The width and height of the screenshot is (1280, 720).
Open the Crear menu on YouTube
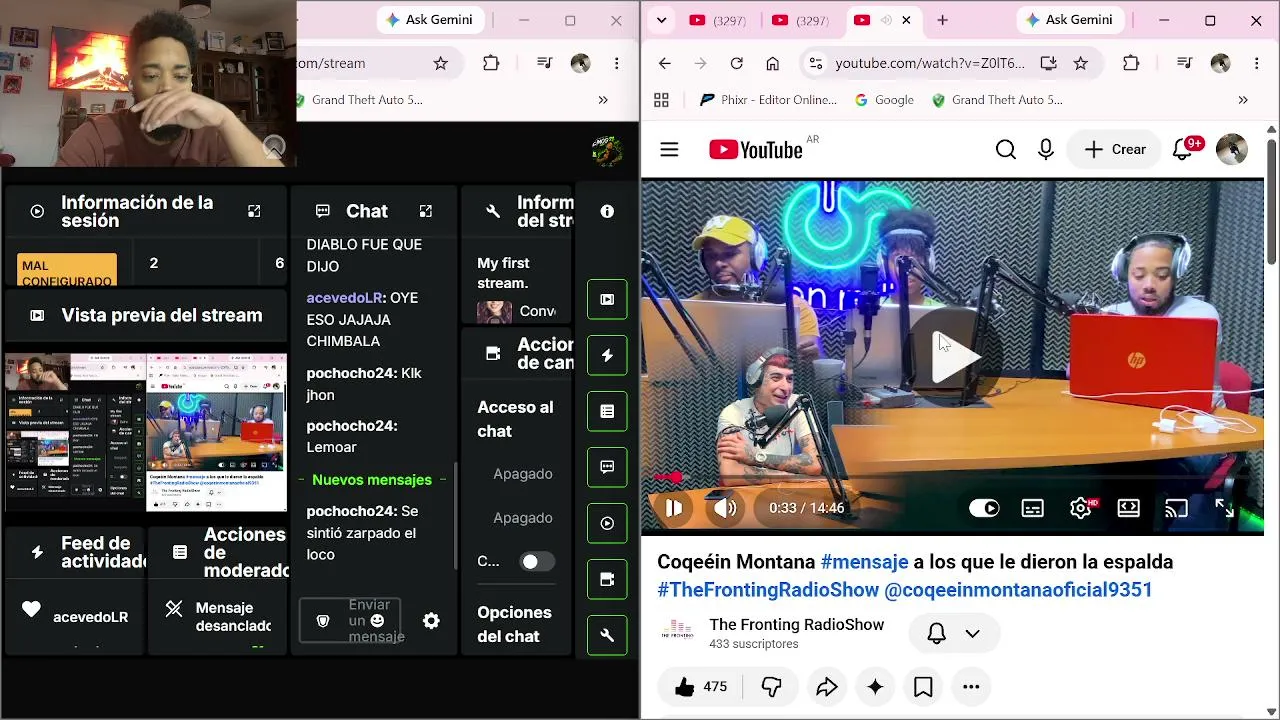[x=1115, y=150]
